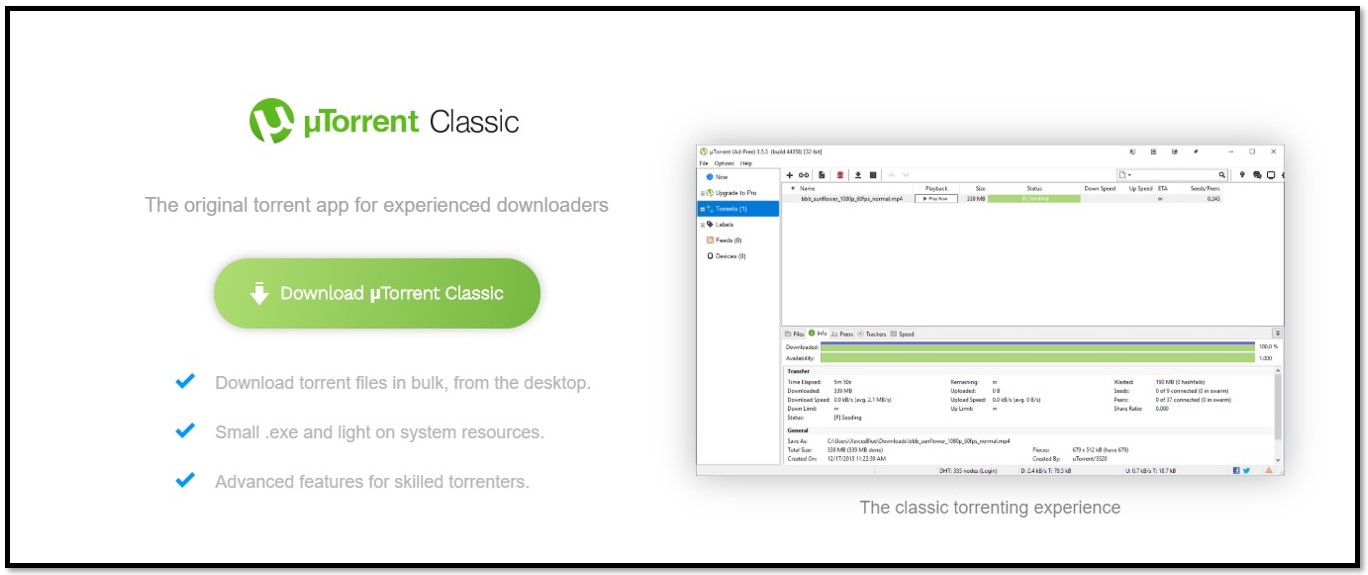Collapse the detail pane with the corner arrow
The image size is (1368, 575).
click(1277, 333)
